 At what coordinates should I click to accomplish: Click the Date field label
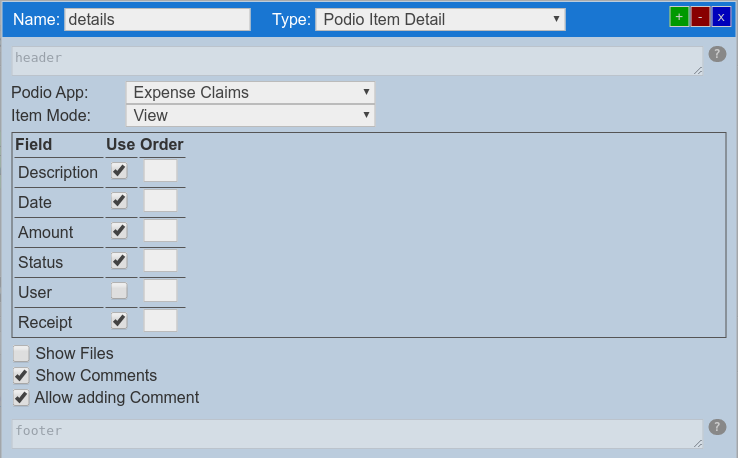click(x=35, y=202)
